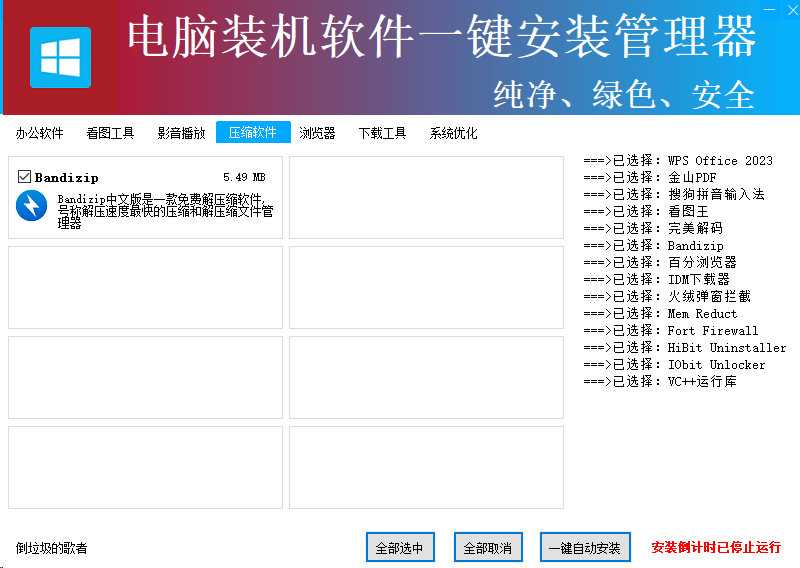This screenshot has width=800, height=568.
Task: Click the IObit Unlocker log entry
Action: (674, 364)
